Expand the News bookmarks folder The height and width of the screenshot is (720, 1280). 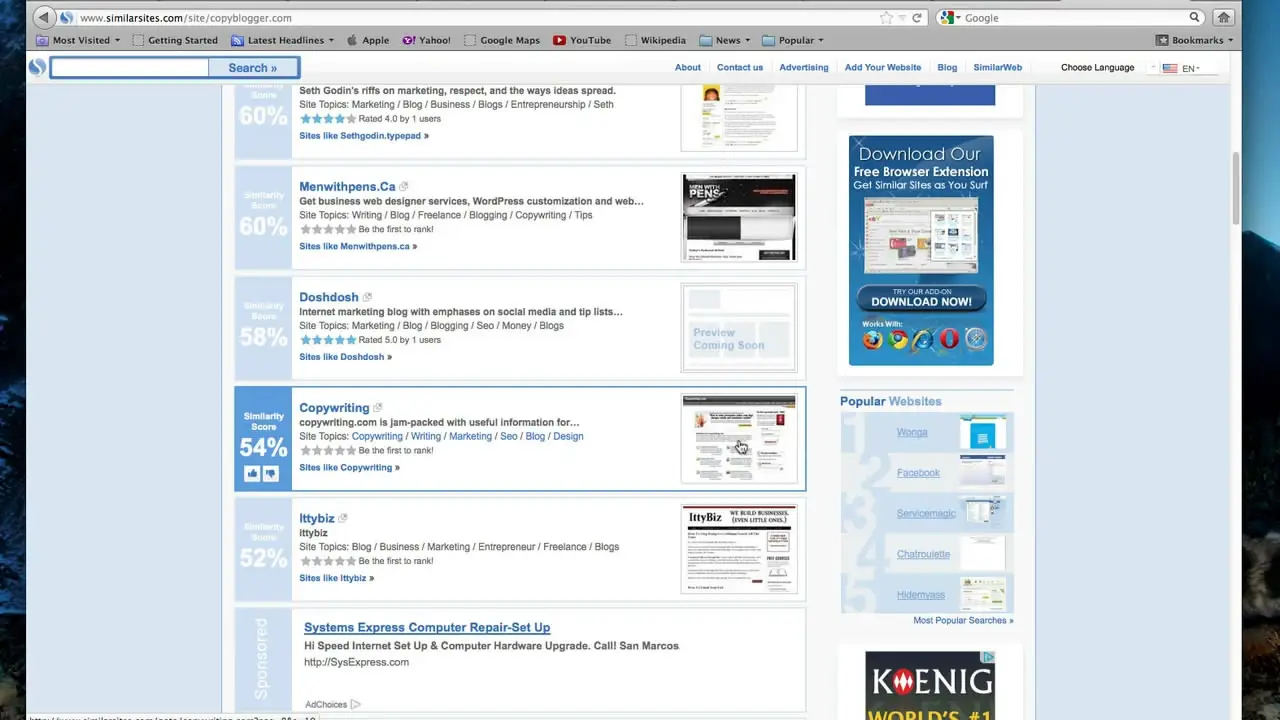click(x=726, y=40)
